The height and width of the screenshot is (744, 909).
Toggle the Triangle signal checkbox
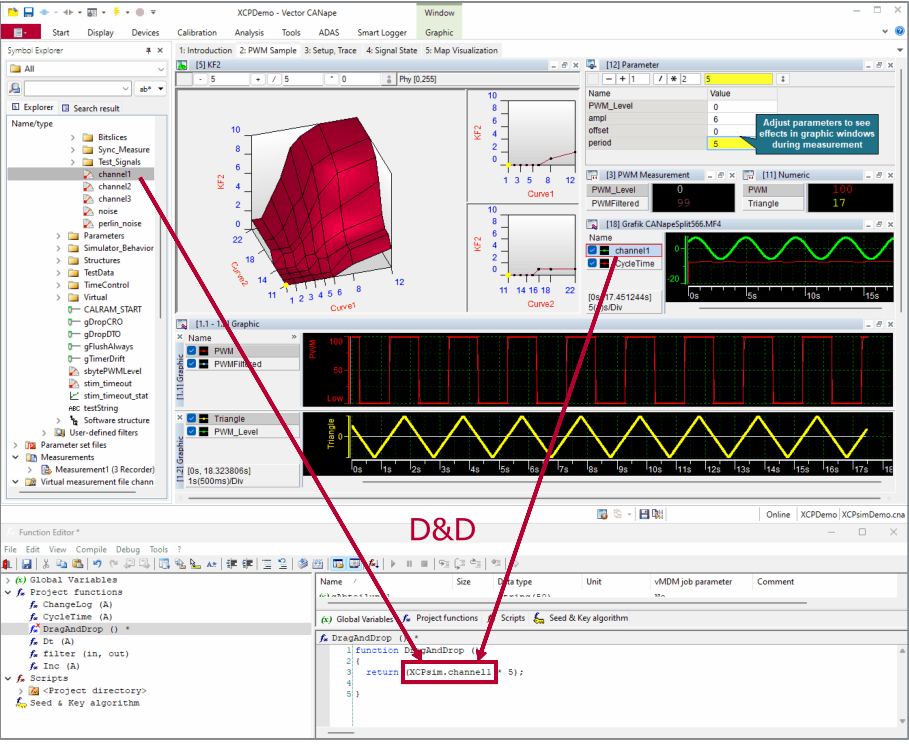191,418
